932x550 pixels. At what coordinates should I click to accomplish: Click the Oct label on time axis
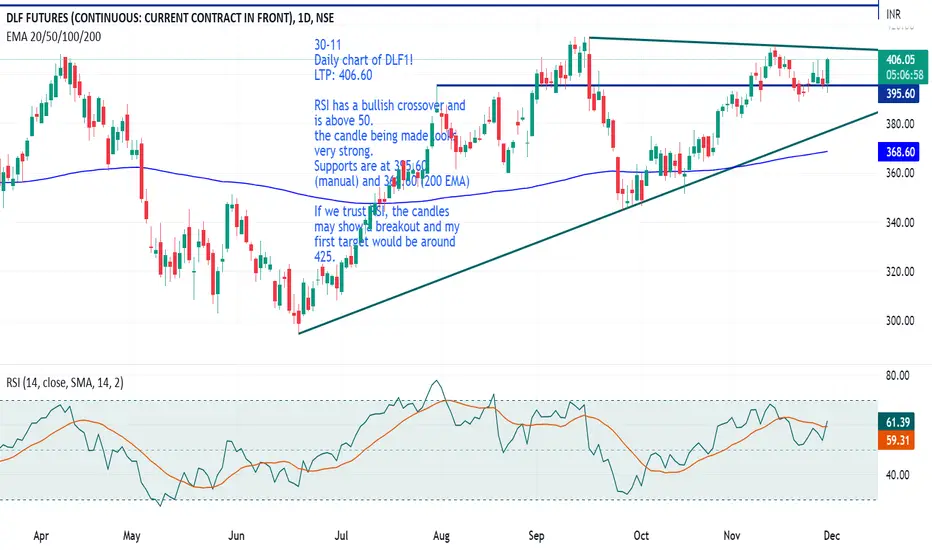[641, 536]
